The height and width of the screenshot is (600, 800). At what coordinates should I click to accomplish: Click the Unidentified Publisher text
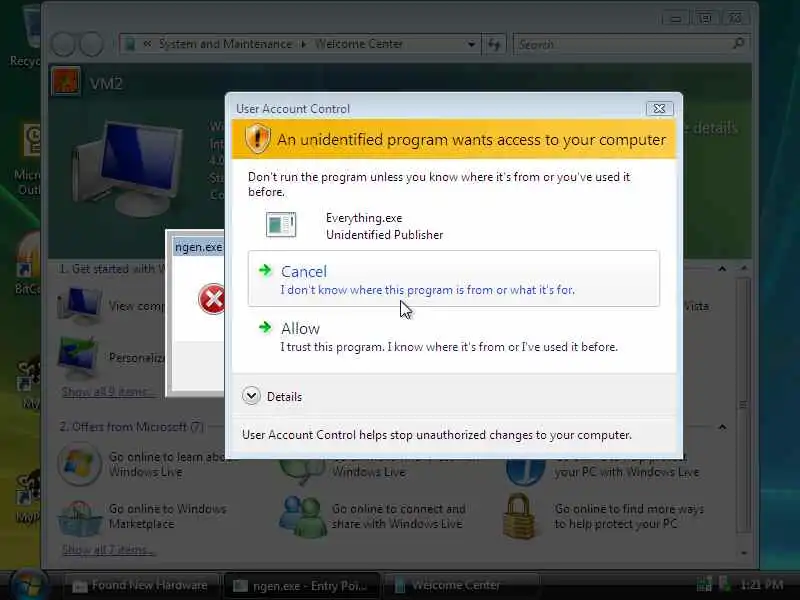click(384, 235)
